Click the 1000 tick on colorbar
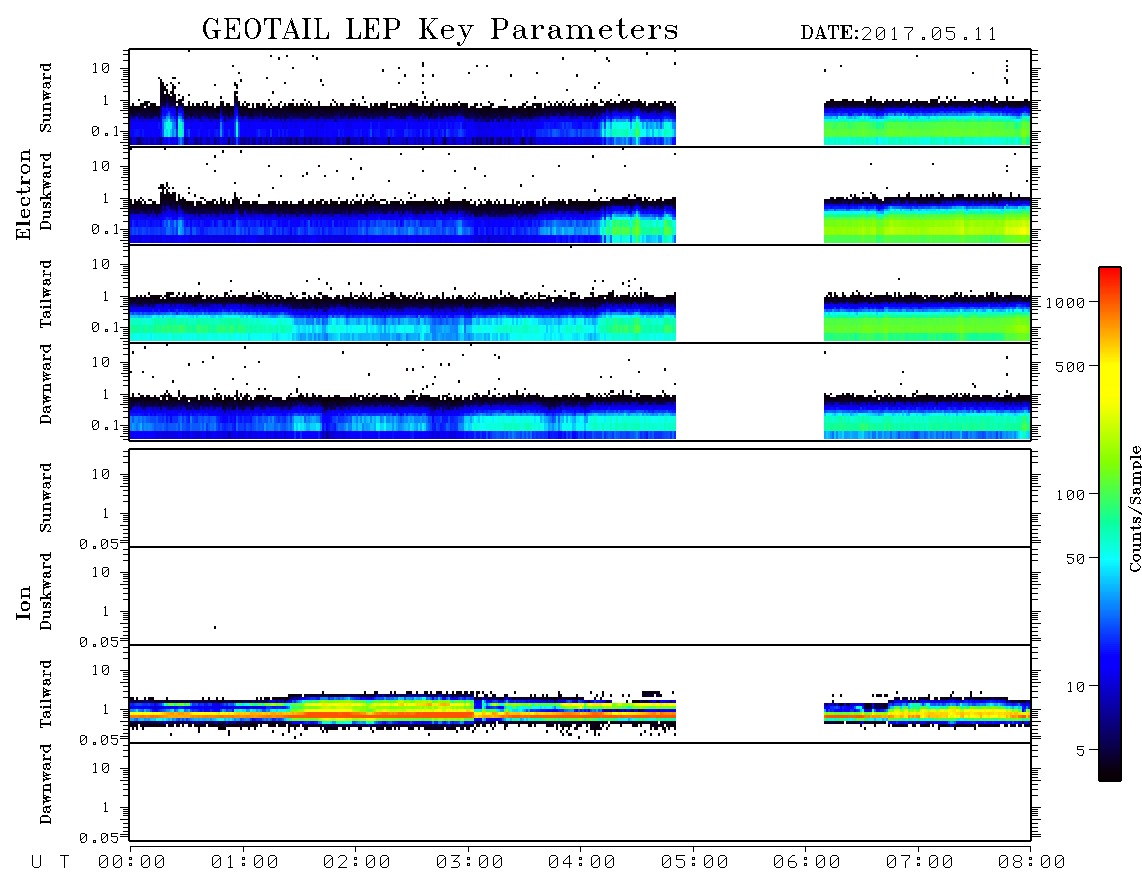The height and width of the screenshot is (880, 1142). click(1065, 303)
